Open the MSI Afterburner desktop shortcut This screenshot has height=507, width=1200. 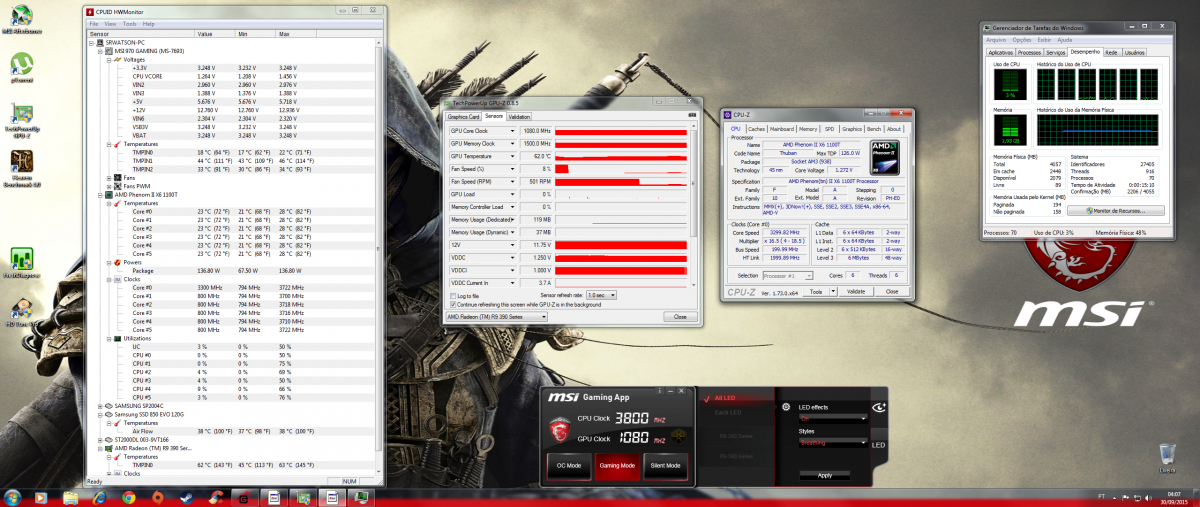tap(22, 21)
